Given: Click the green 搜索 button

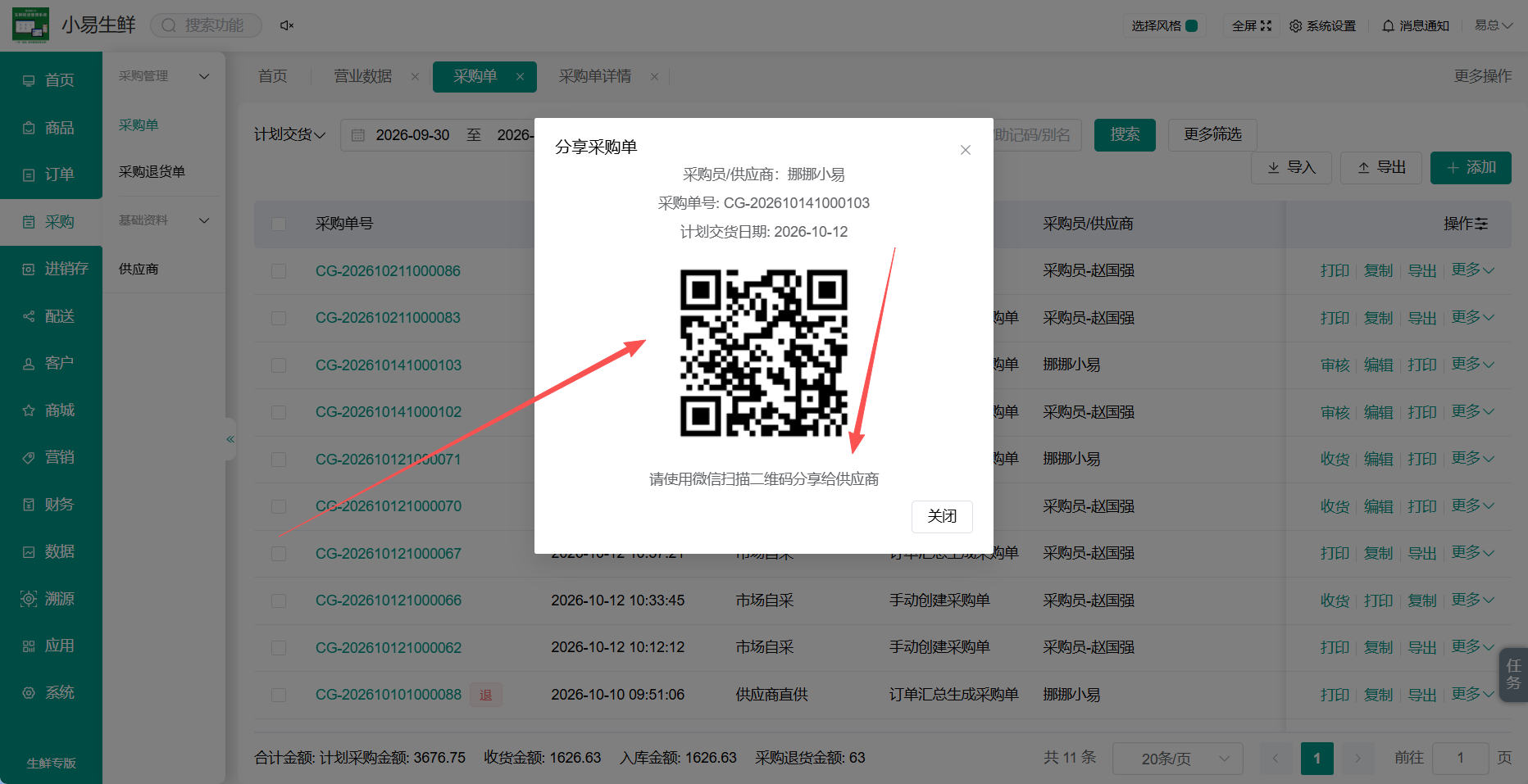Looking at the screenshot, I should coord(1125,134).
